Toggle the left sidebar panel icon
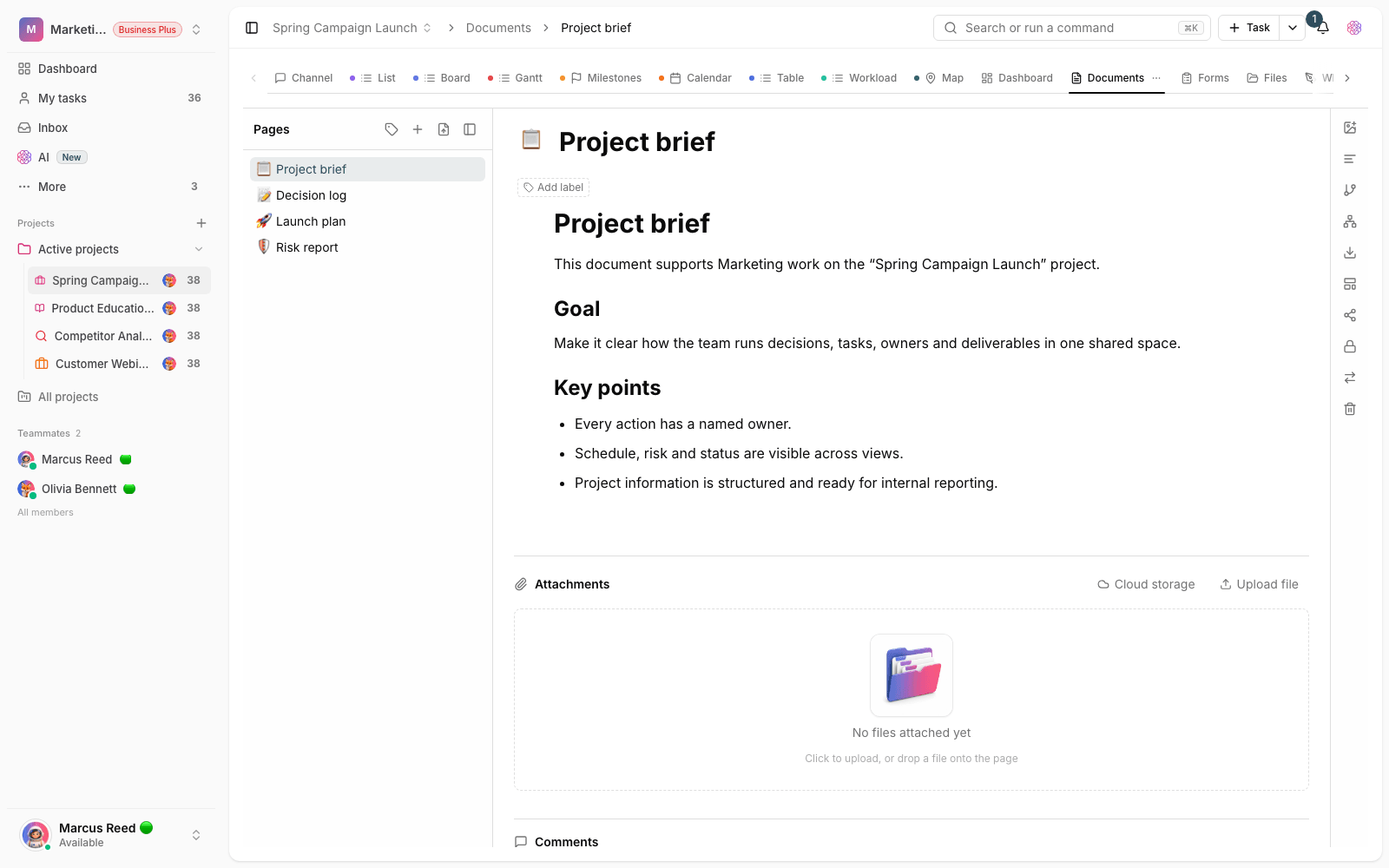This screenshot has width=1389, height=868. pyautogui.click(x=252, y=28)
